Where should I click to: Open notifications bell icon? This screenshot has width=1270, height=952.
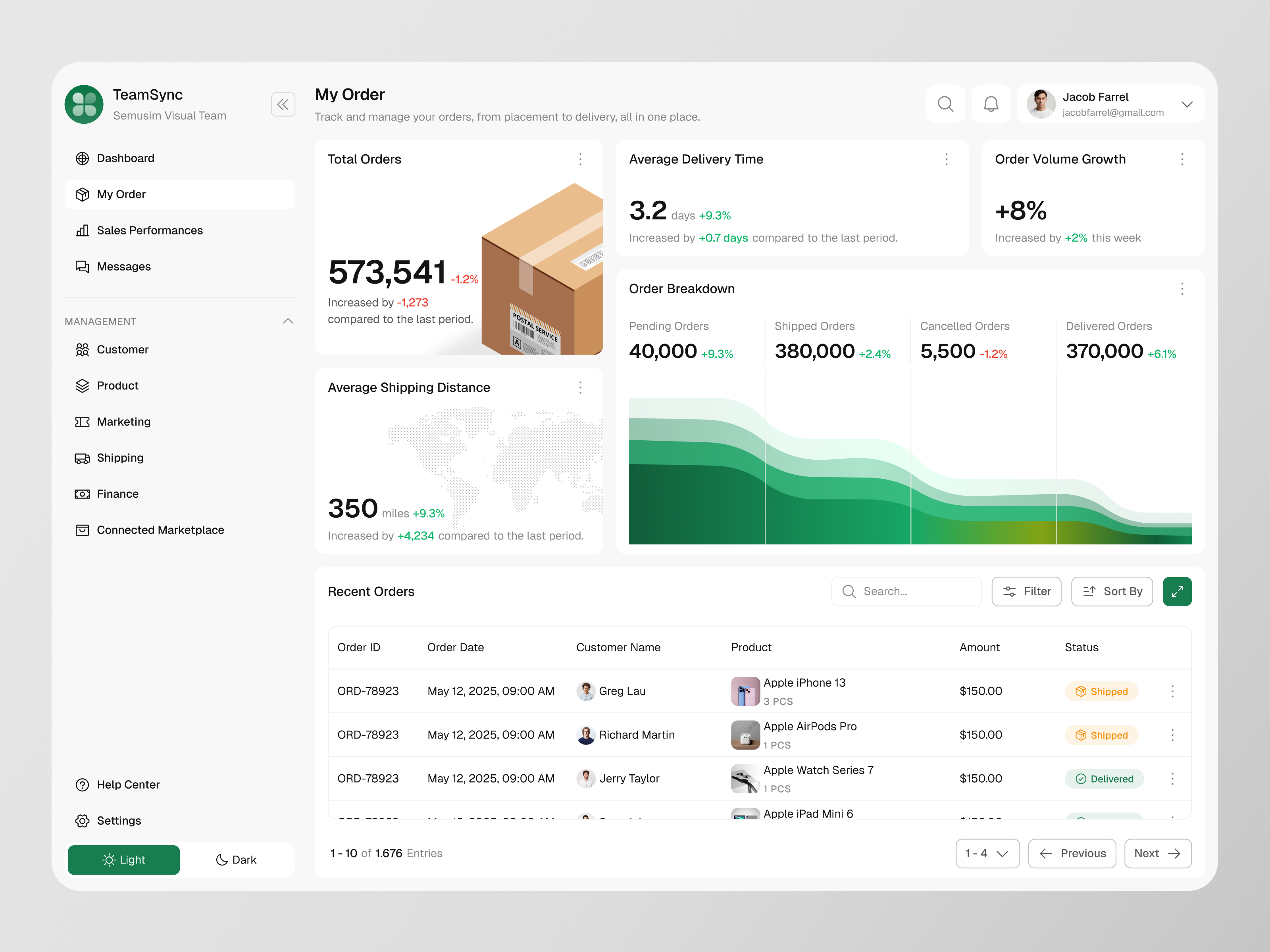991,104
